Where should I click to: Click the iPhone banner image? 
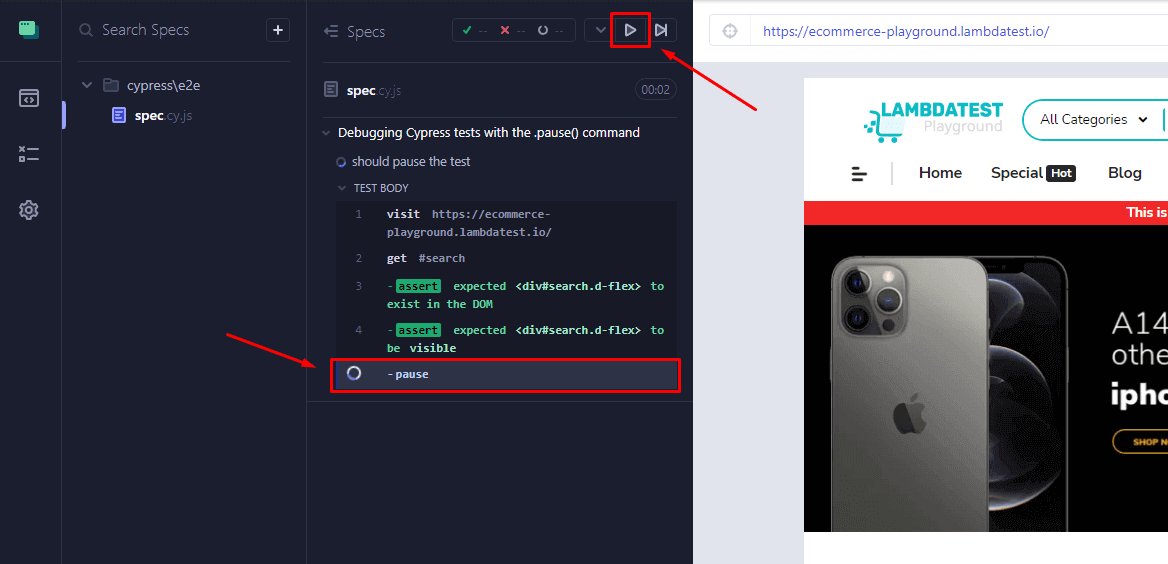[x=986, y=378]
